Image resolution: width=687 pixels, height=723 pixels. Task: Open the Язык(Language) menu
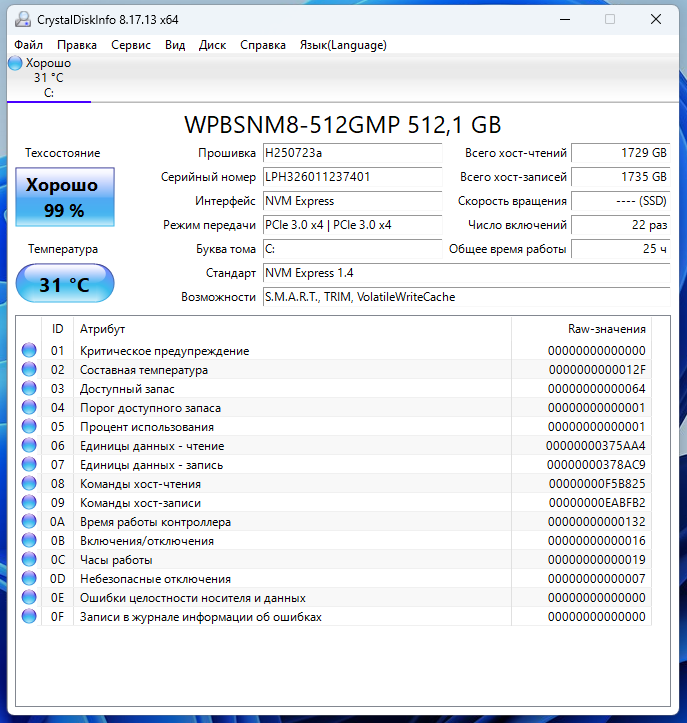pyautogui.click(x=343, y=45)
